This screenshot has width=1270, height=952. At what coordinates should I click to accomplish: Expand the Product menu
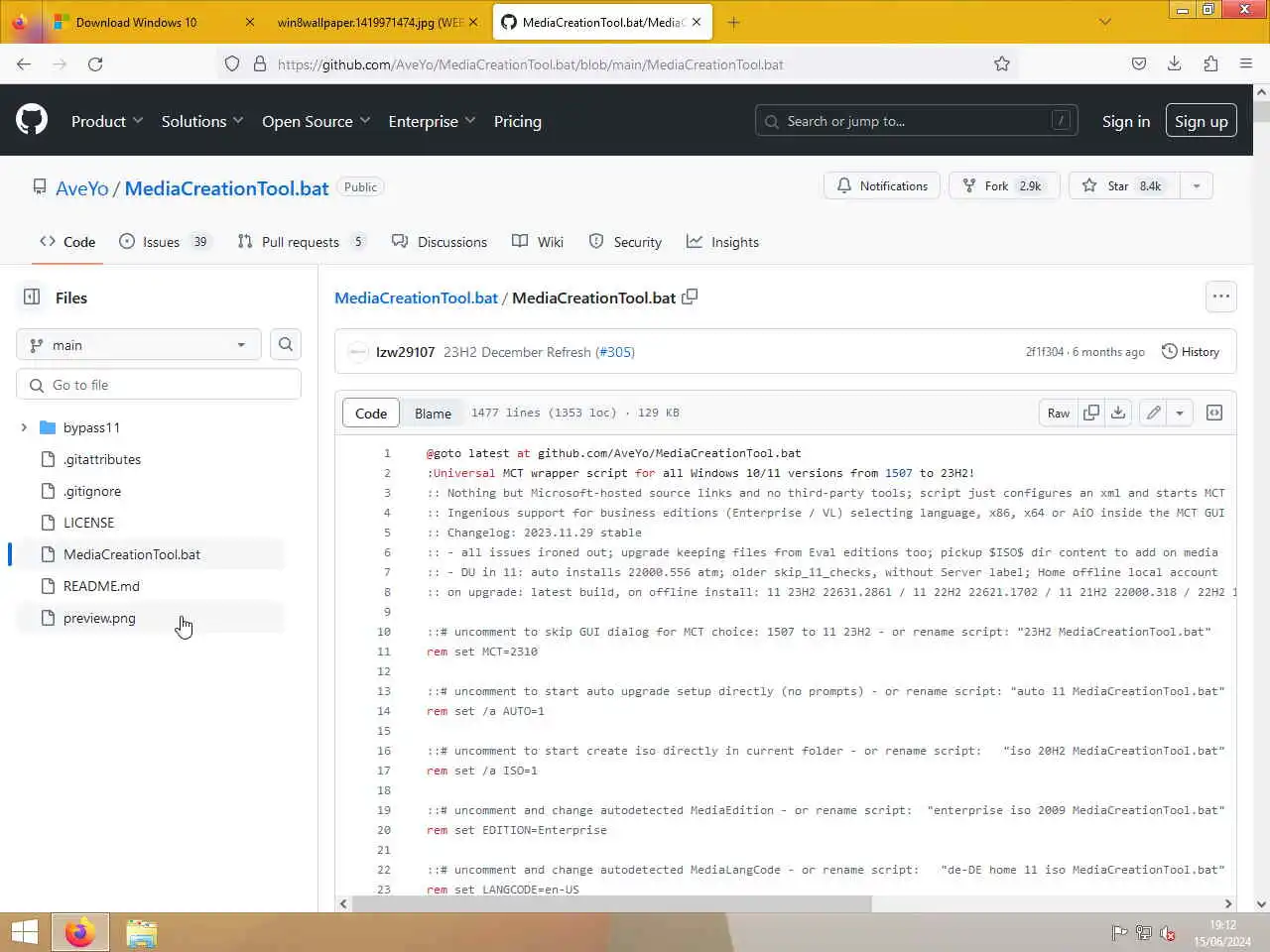(107, 121)
